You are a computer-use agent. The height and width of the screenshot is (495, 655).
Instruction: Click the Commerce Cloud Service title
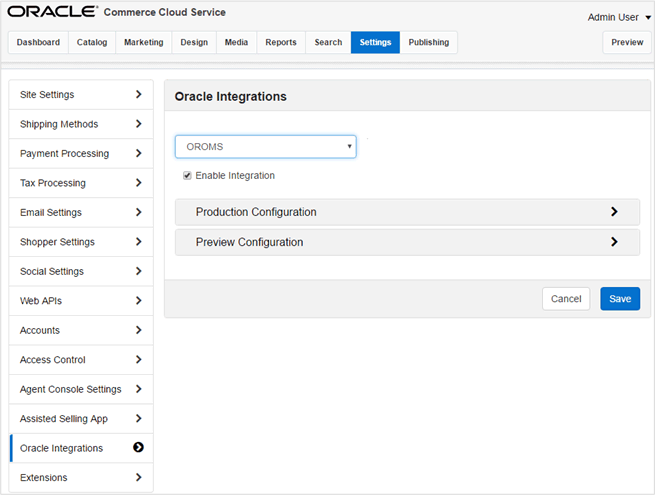[165, 12]
